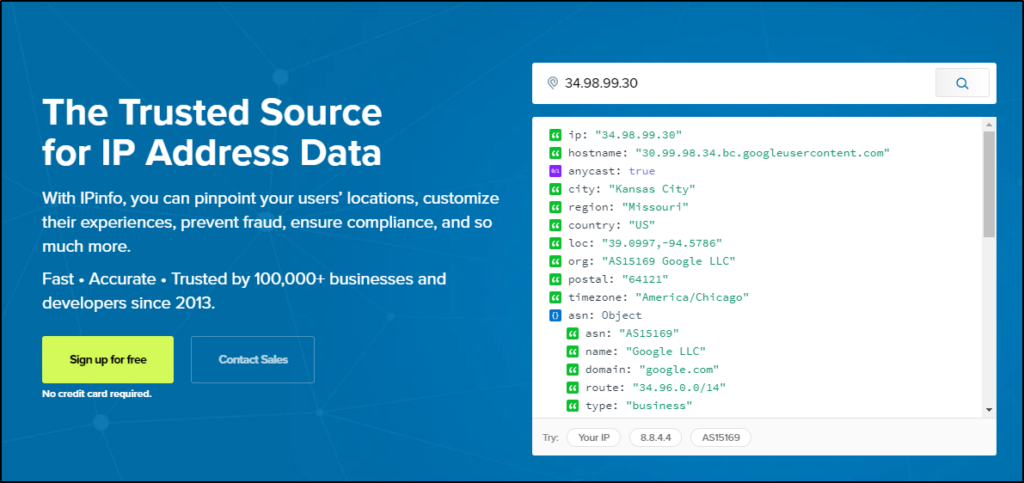Image resolution: width=1024 pixels, height=483 pixels.
Task: Click string icon beside org field
Action: [x=555, y=262]
